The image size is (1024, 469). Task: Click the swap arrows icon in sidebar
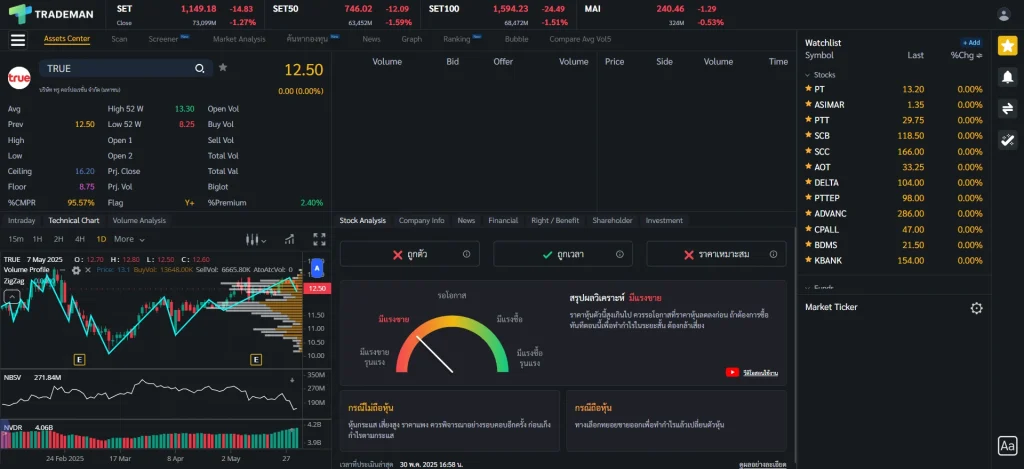[x=1007, y=108]
